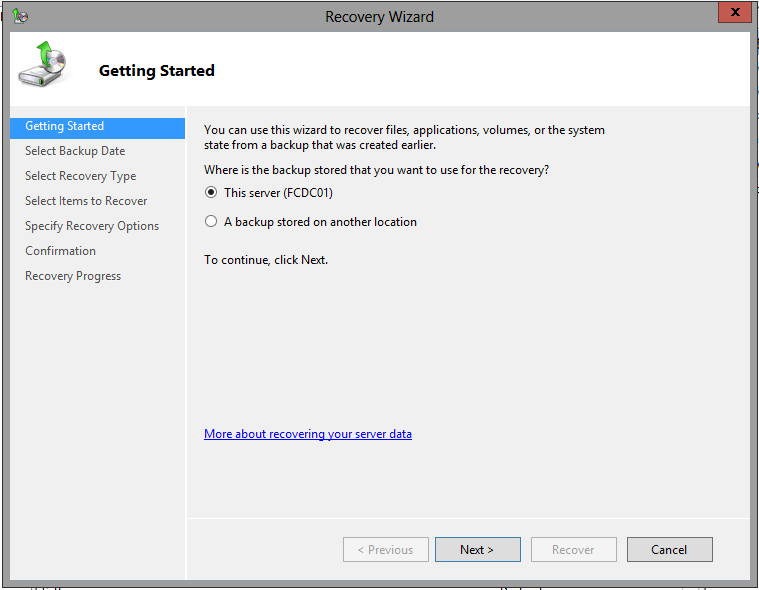Open Specify Recovery Options step

pos(92,226)
